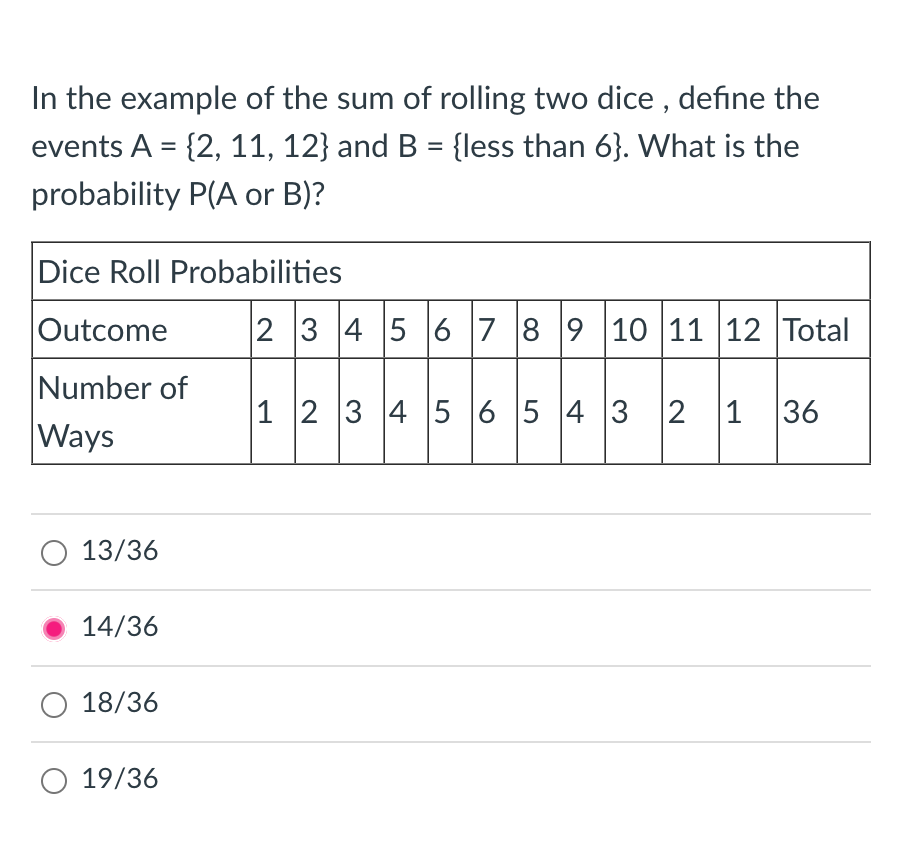Select the 18/36 answer option
Image resolution: width=898 pixels, height=849 pixels.
point(54,704)
